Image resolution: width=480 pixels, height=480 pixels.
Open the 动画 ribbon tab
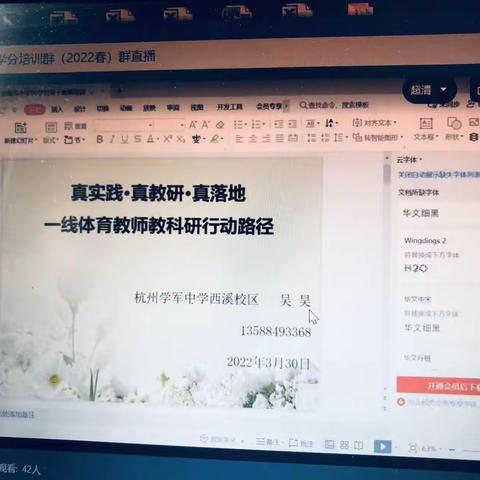126,108
